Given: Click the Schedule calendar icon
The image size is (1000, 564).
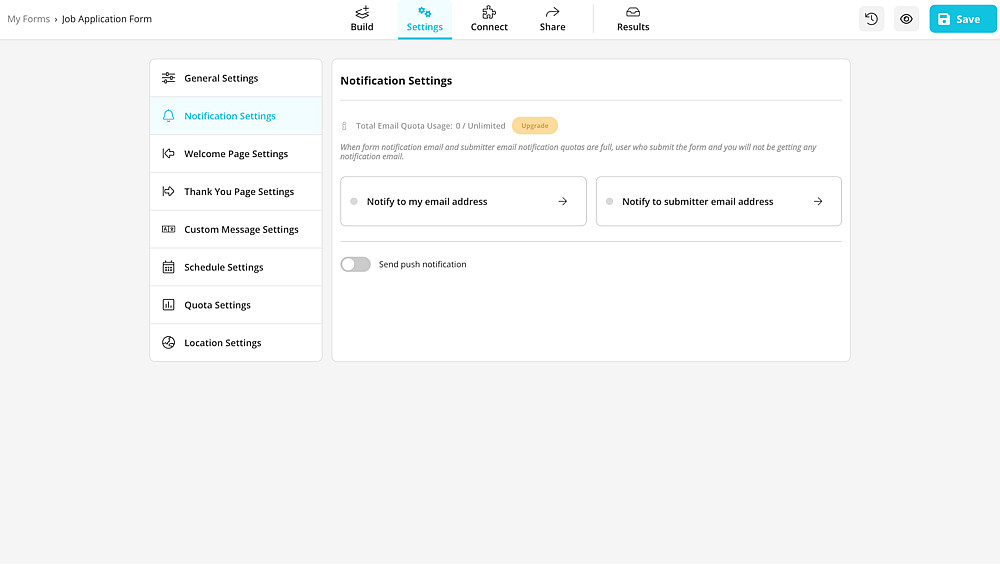Looking at the screenshot, I should click(168, 267).
